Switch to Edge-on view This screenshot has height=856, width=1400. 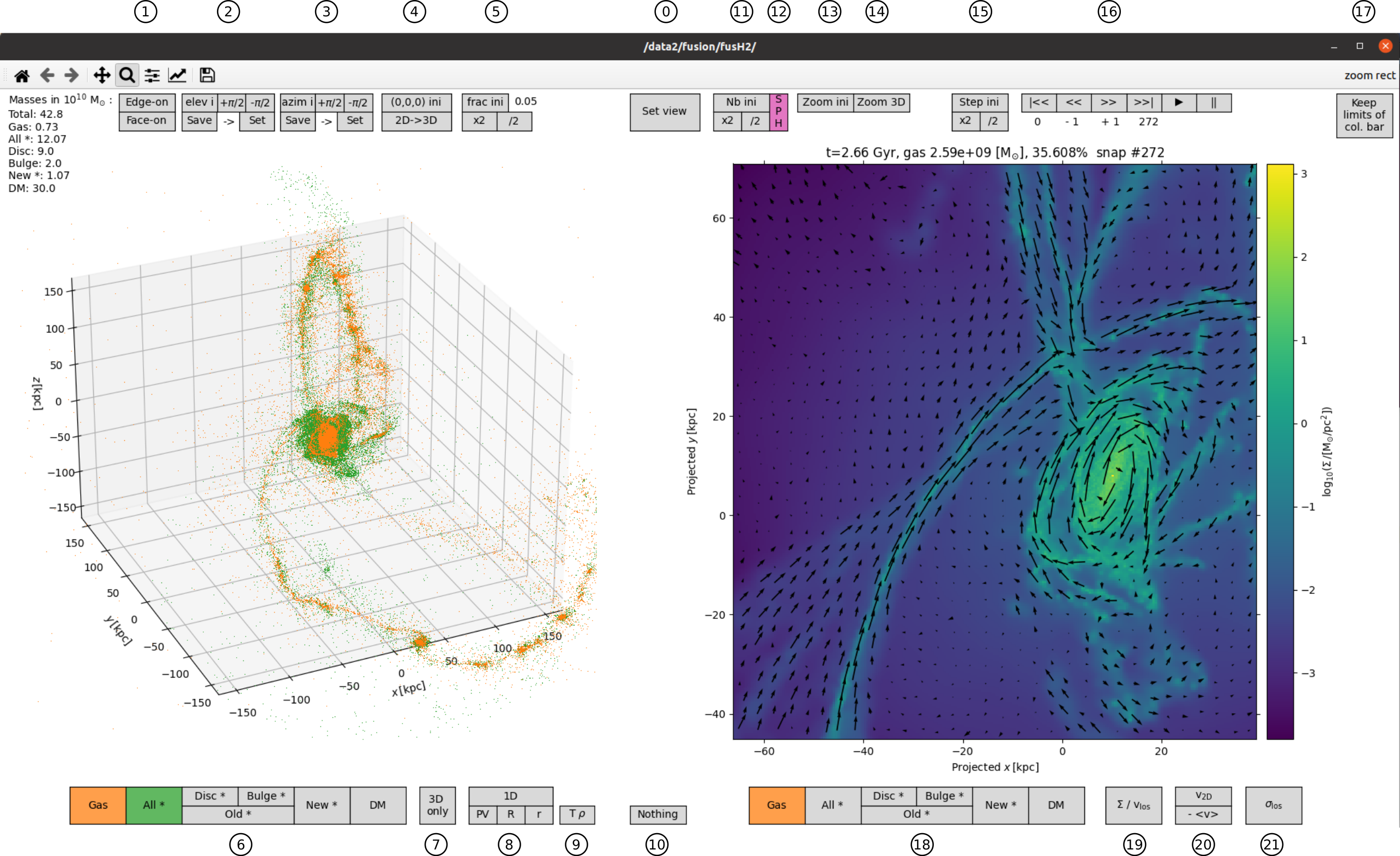point(147,102)
